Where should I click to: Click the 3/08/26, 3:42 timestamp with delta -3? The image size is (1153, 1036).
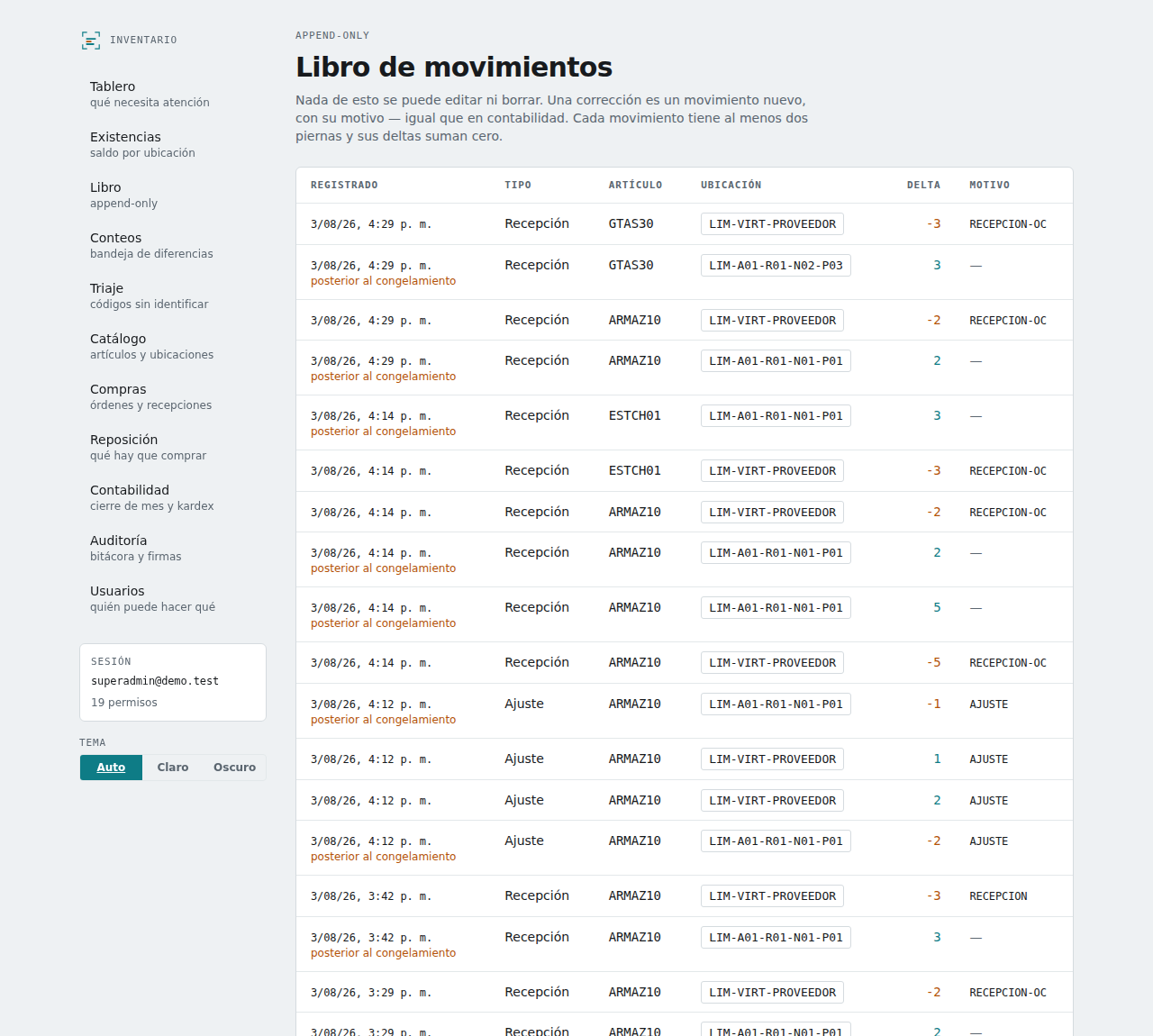point(371,896)
